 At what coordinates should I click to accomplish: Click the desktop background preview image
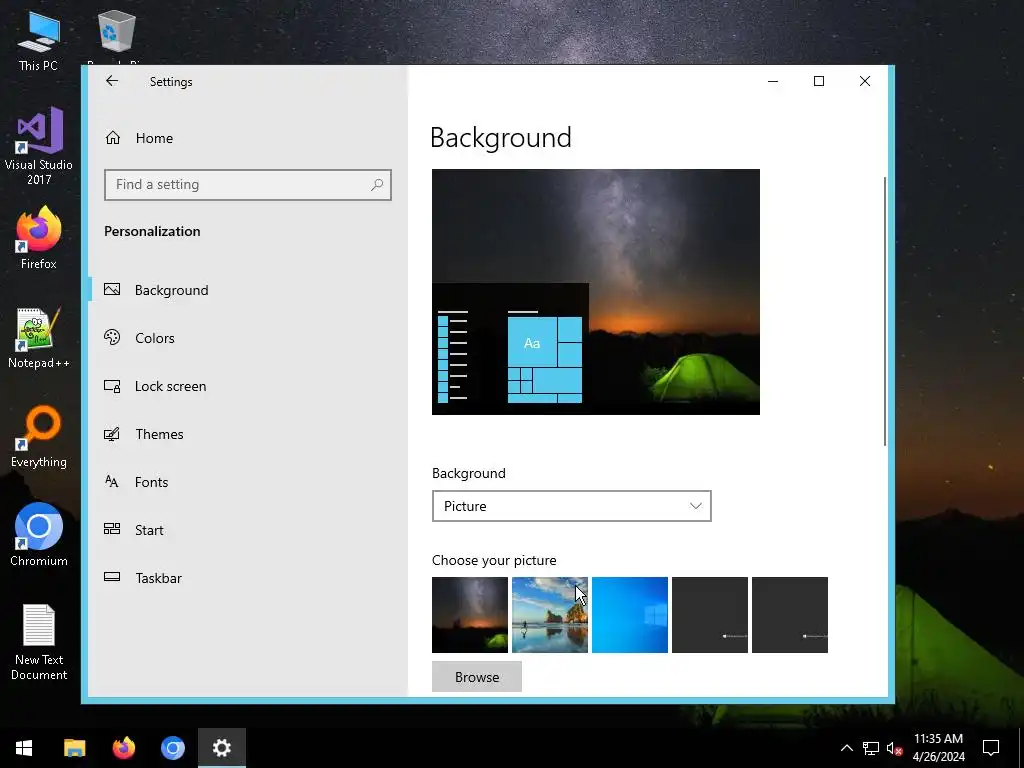coord(596,292)
